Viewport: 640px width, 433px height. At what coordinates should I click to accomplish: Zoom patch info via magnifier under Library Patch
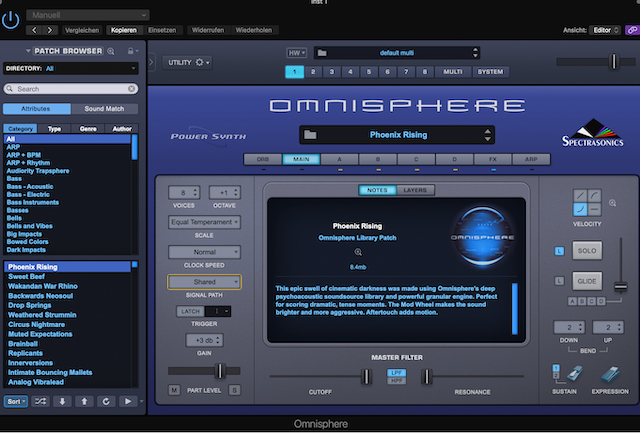358,252
